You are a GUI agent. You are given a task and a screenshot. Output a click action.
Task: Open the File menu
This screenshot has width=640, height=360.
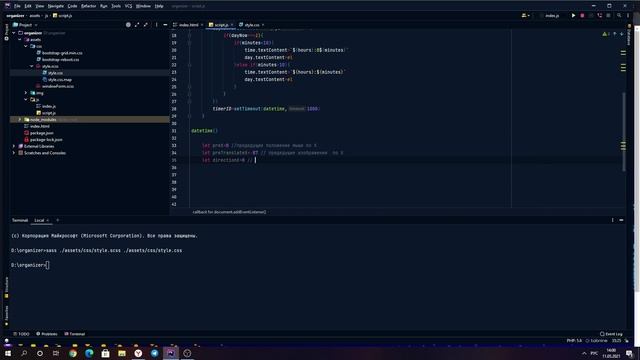pyautogui.click(x=17, y=6)
